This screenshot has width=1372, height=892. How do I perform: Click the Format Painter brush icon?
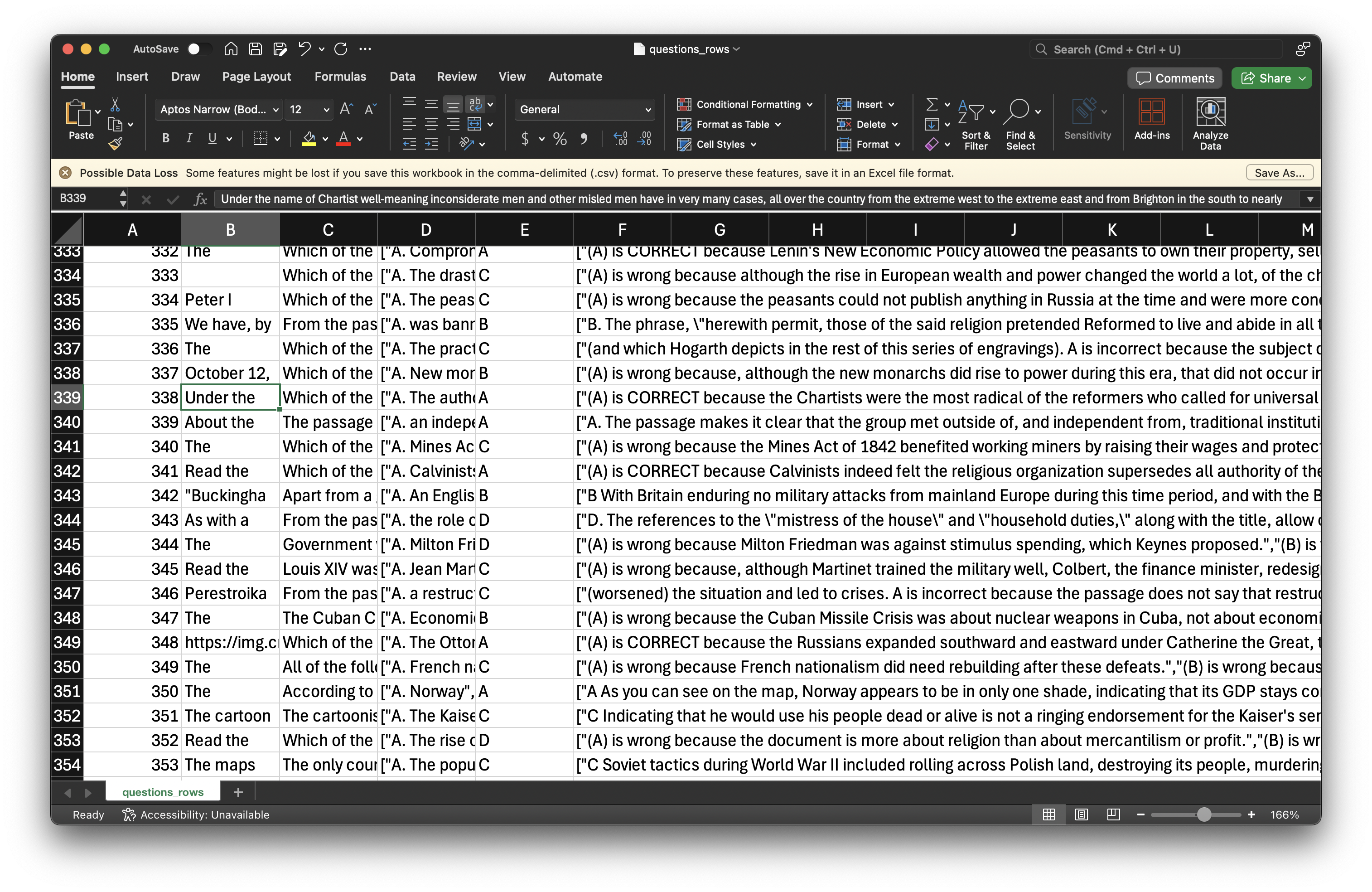[115, 144]
